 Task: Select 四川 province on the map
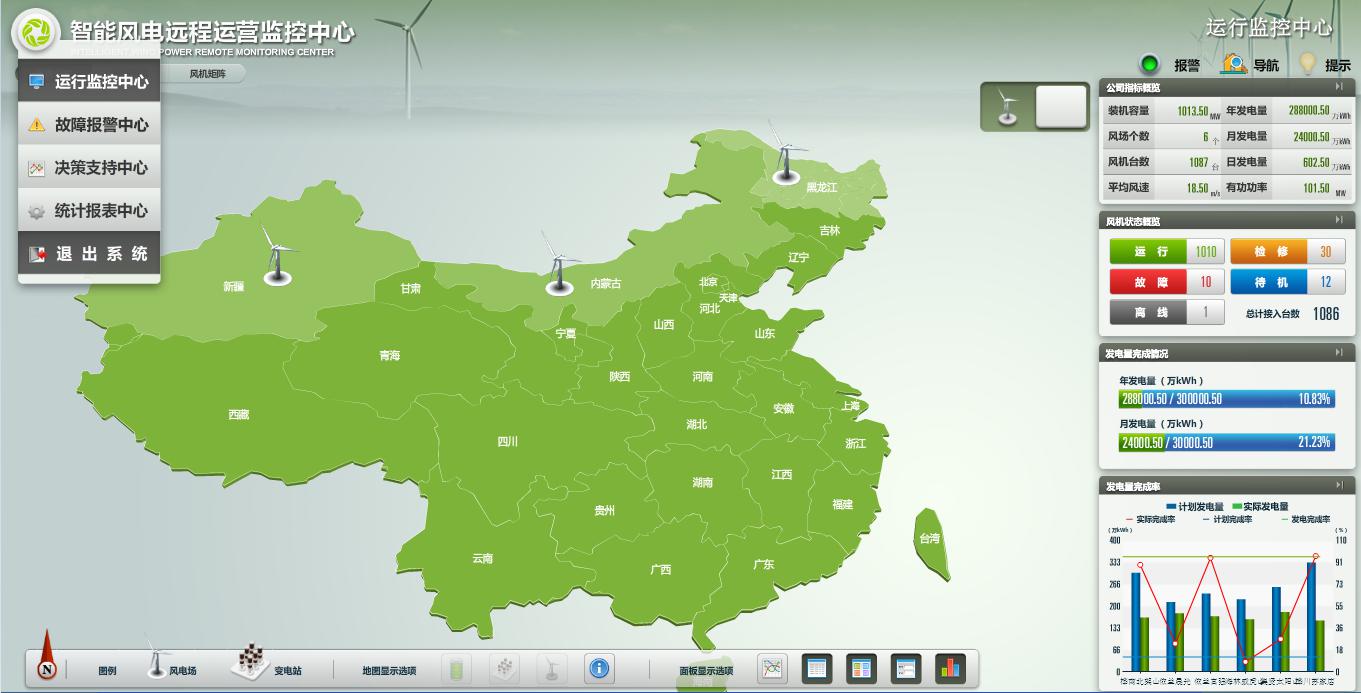507,442
